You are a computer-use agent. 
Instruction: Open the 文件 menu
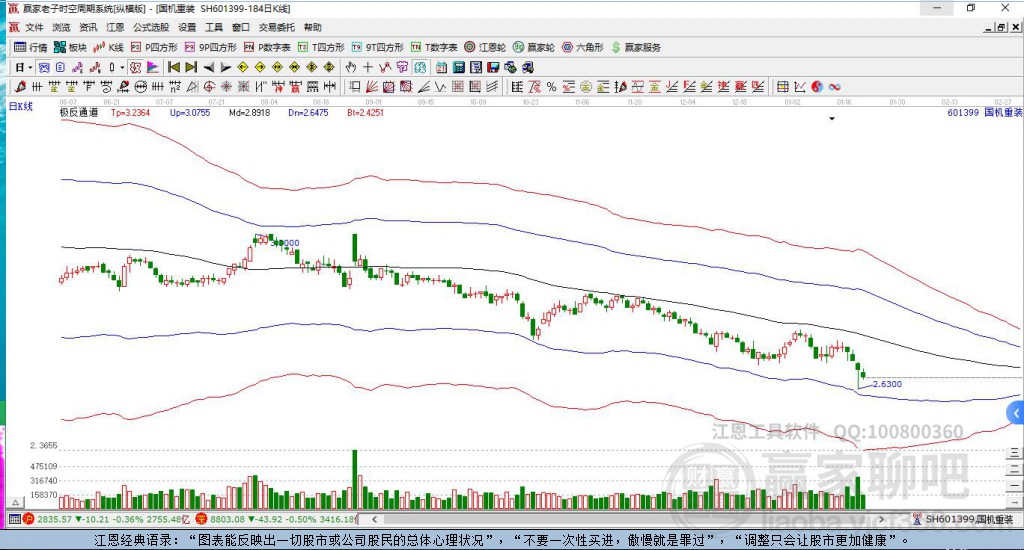click(34, 27)
